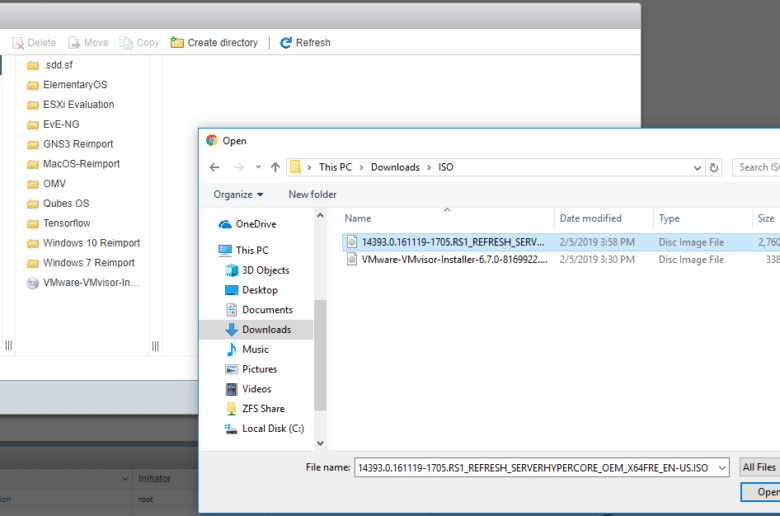This screenshot has width=780, height=516.
Task: Open Desktop in the navigation pane
Action: tap(251, 290)
